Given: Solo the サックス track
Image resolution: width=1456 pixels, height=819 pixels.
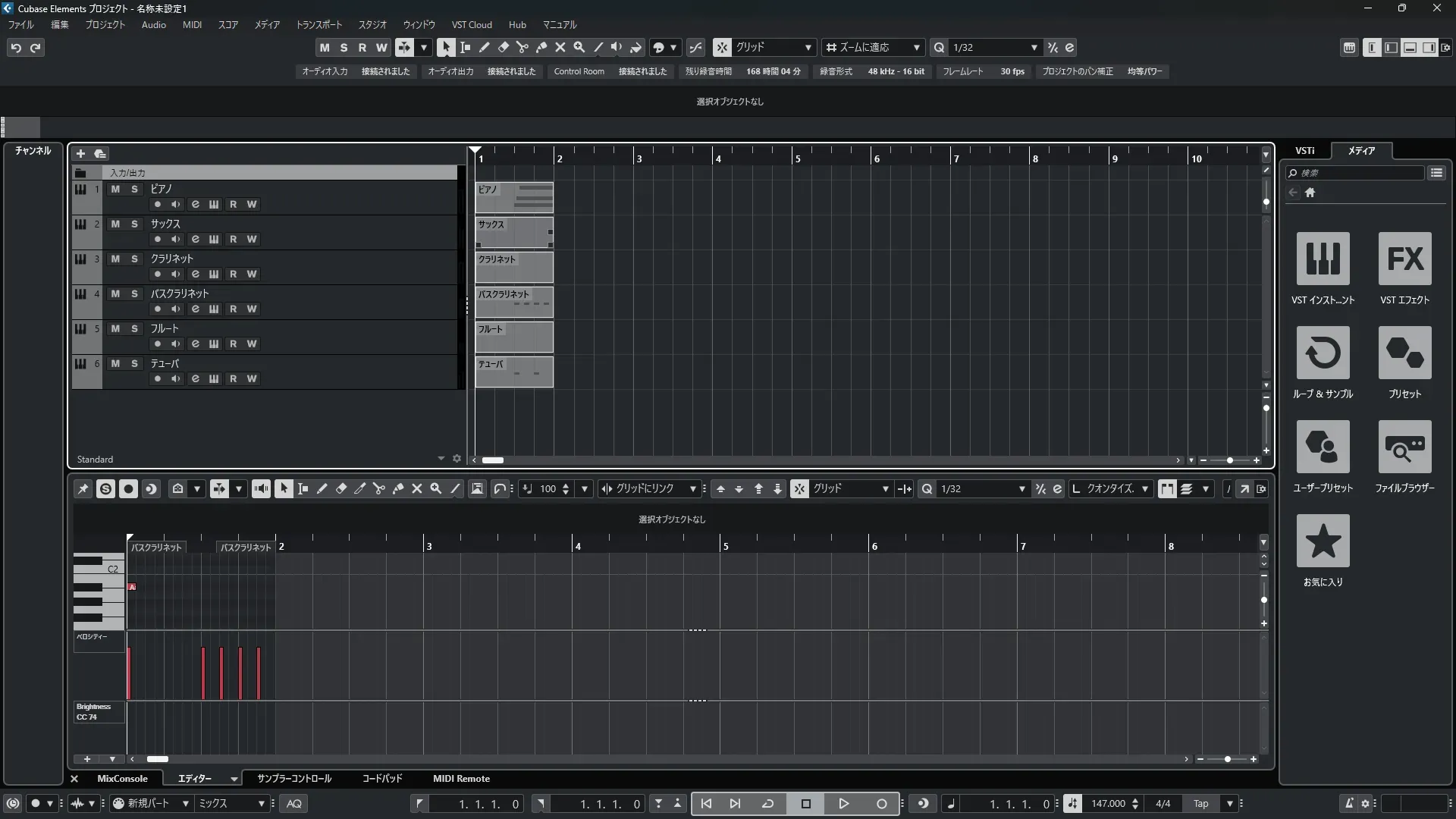Looking at the screenshot, I should 135,224.
